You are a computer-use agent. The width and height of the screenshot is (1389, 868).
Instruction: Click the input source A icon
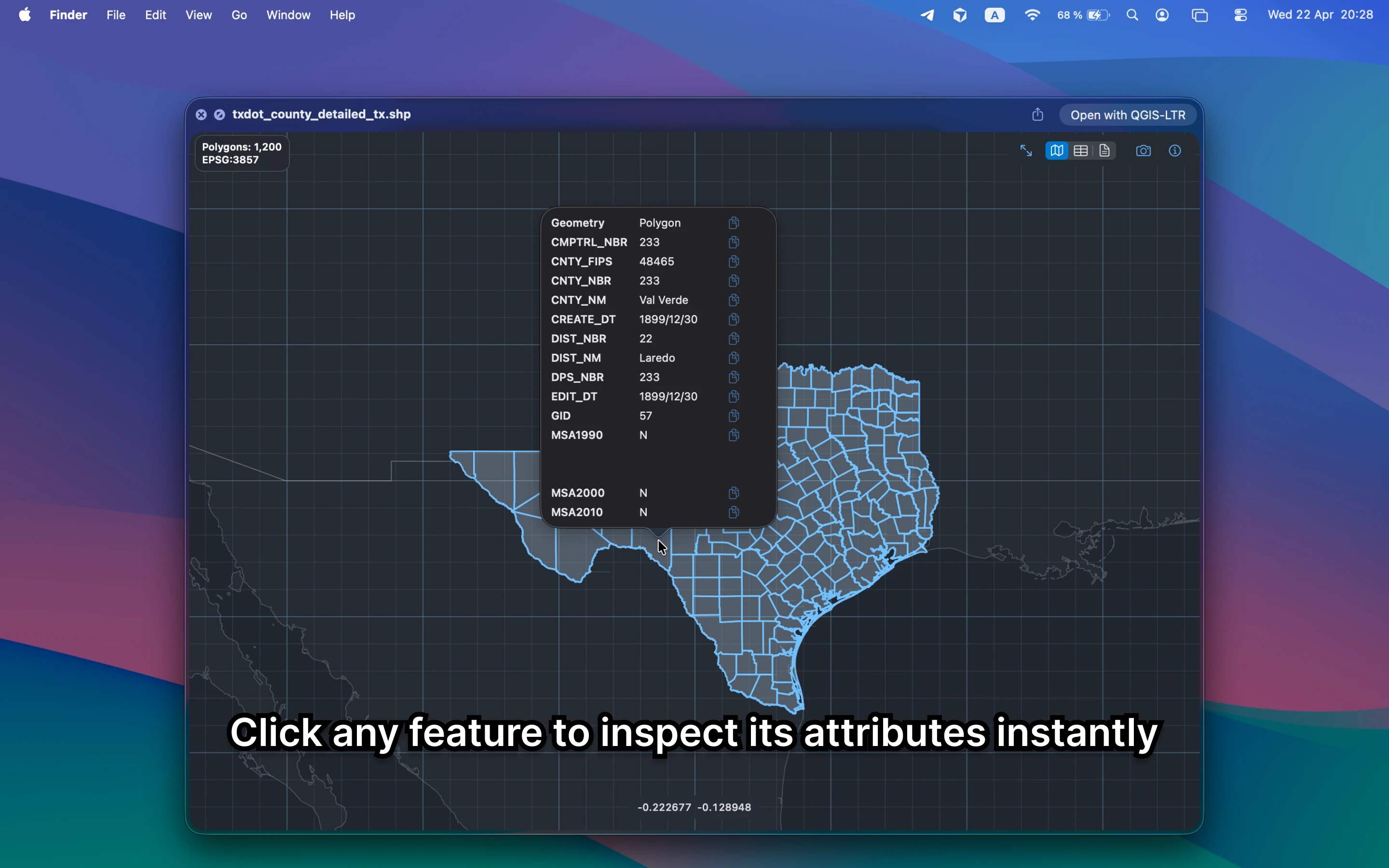click(x=994, y=15)
